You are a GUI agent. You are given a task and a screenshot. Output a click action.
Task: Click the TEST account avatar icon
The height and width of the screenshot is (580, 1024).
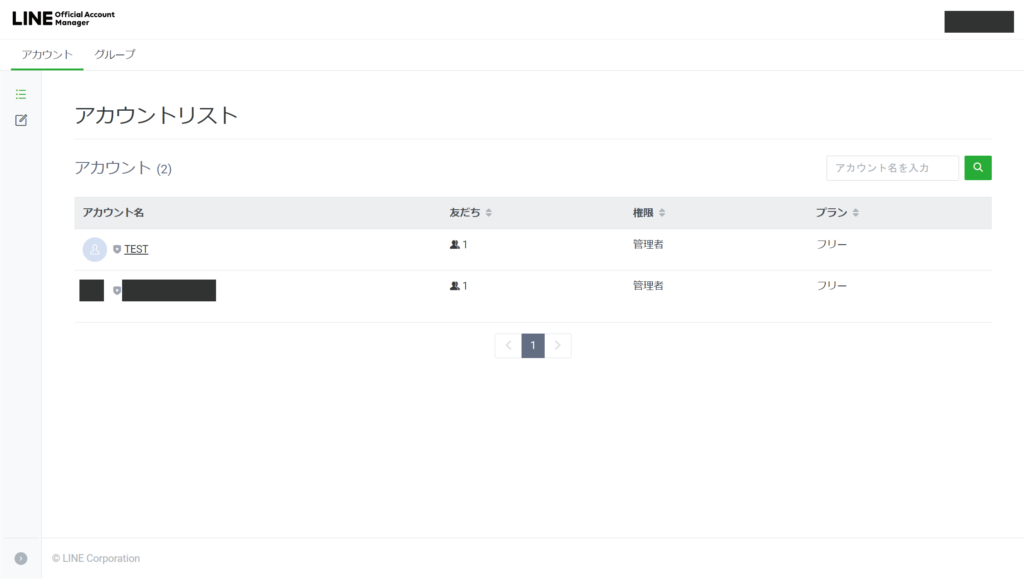pos(95,249)
